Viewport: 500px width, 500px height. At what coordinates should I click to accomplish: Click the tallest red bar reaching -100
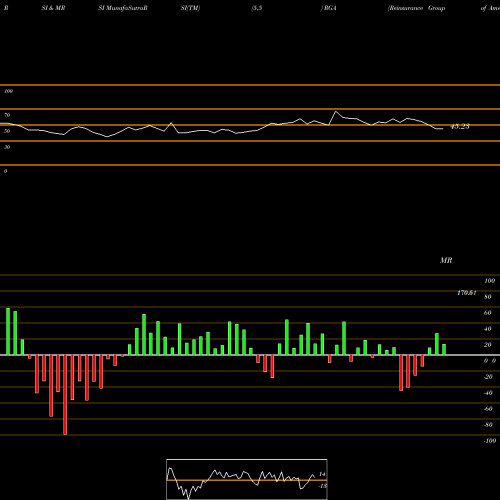(x=65, y=395)
